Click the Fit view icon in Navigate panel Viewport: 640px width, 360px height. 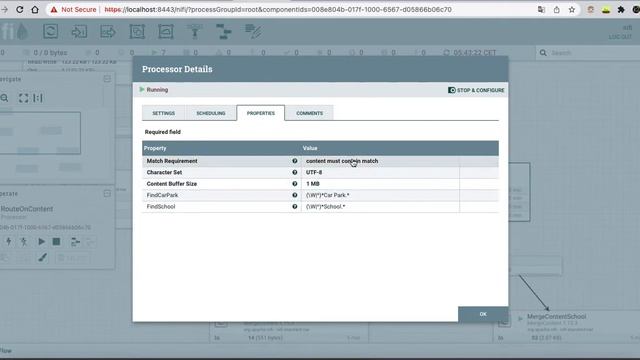[23, 98]
